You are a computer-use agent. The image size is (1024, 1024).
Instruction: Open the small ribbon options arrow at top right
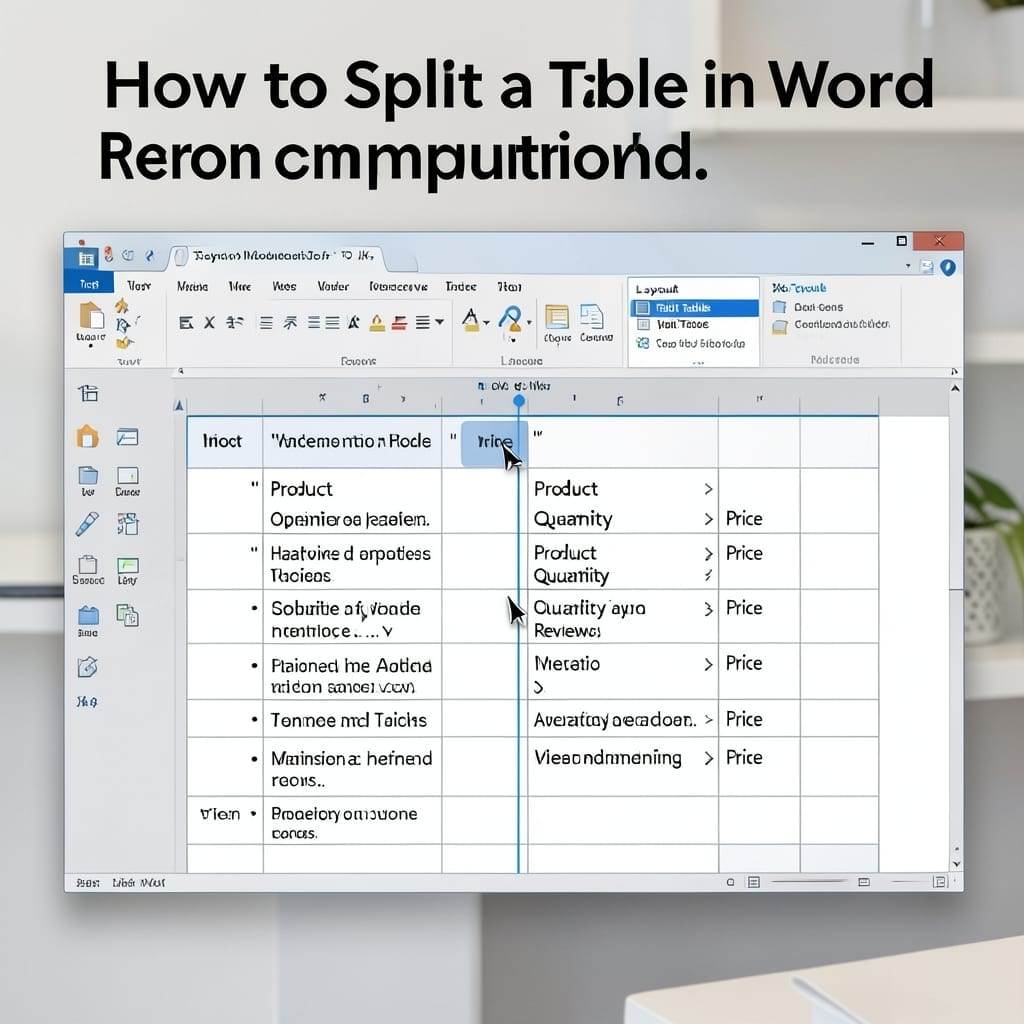point(908,266)
